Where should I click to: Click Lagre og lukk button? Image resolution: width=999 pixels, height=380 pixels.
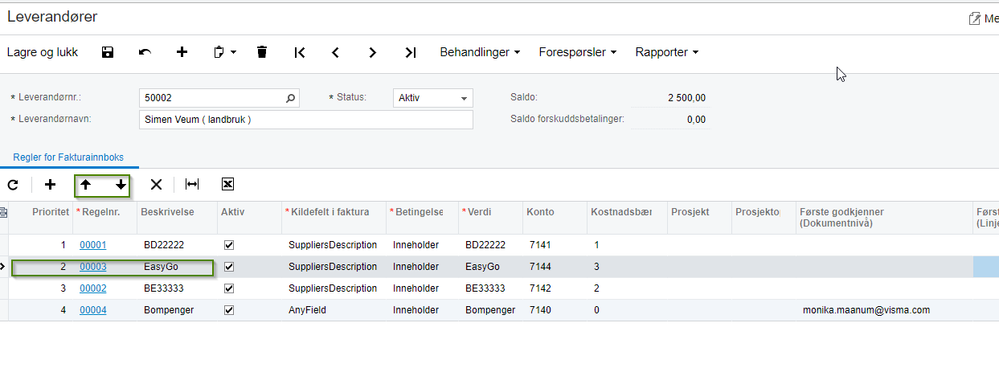point(43,52)
